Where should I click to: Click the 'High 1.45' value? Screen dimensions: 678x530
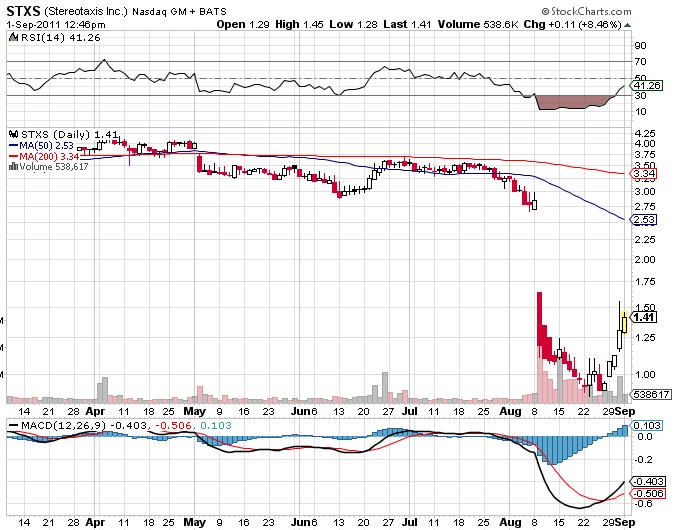click(x=299, y=24)
